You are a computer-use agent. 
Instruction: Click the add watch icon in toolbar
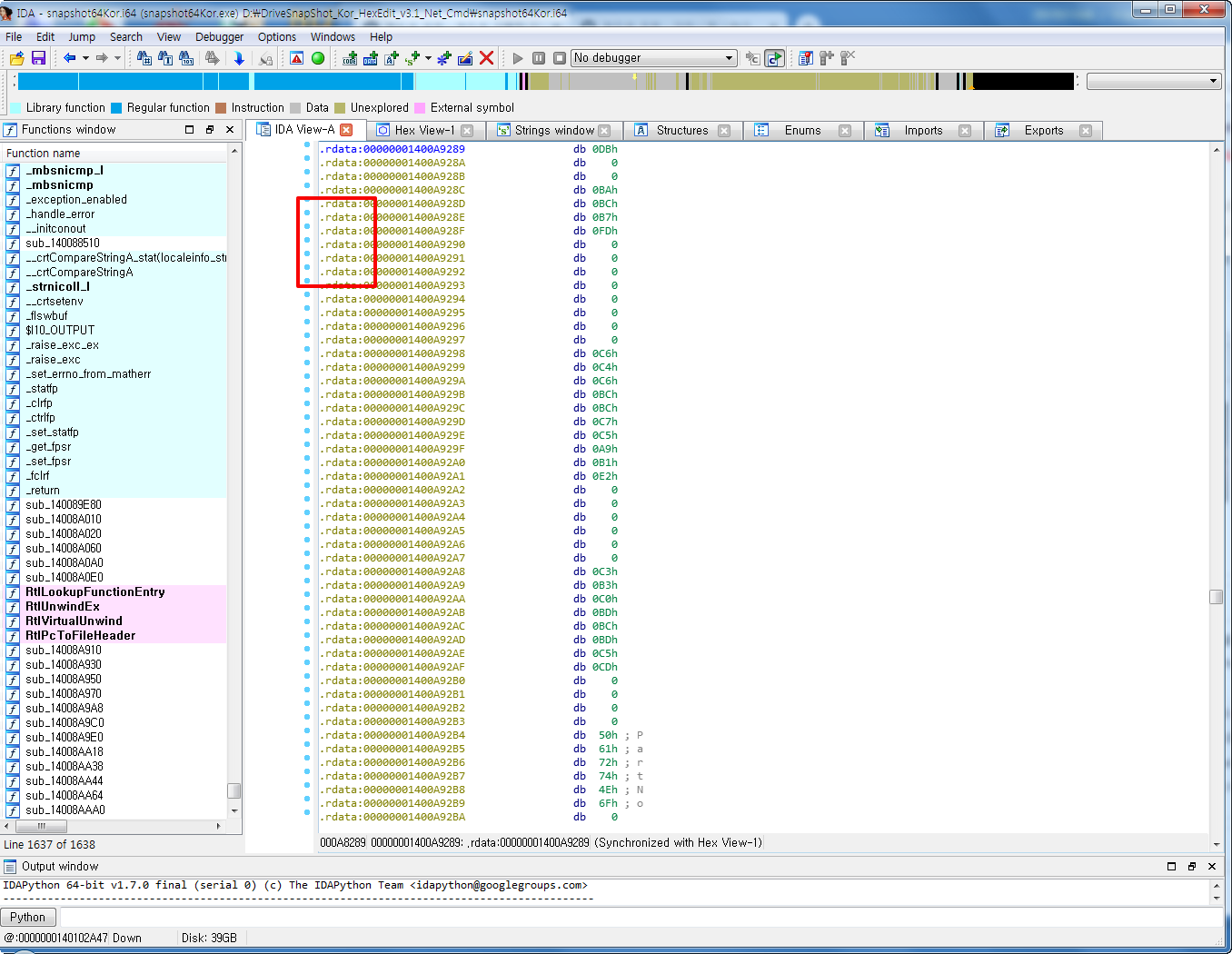coord(827,58)
